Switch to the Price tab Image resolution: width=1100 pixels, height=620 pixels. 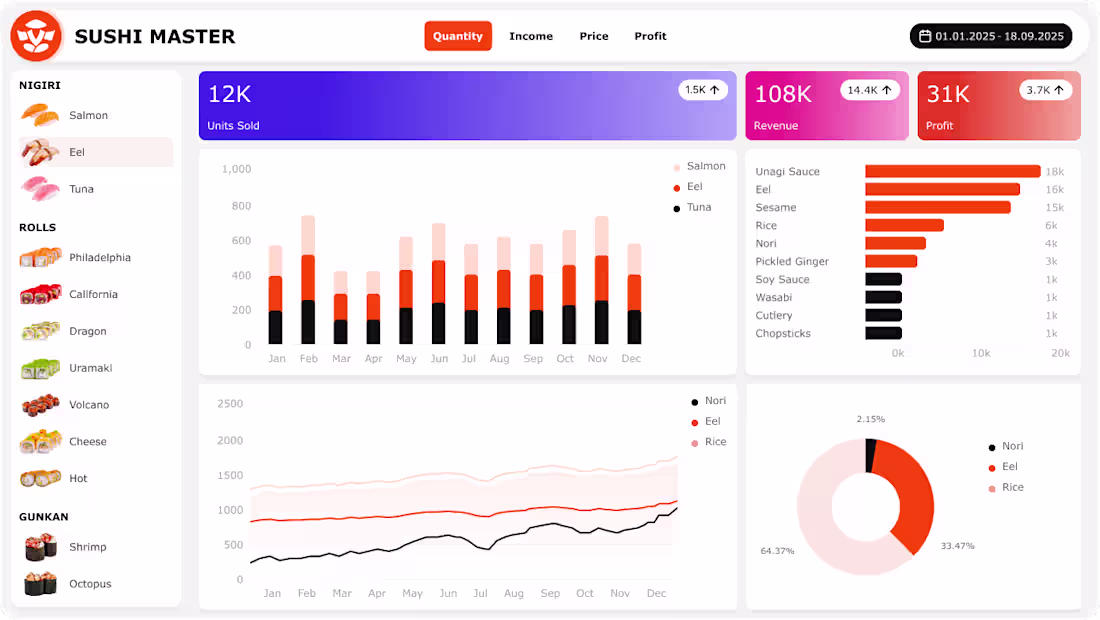[593, 36]
